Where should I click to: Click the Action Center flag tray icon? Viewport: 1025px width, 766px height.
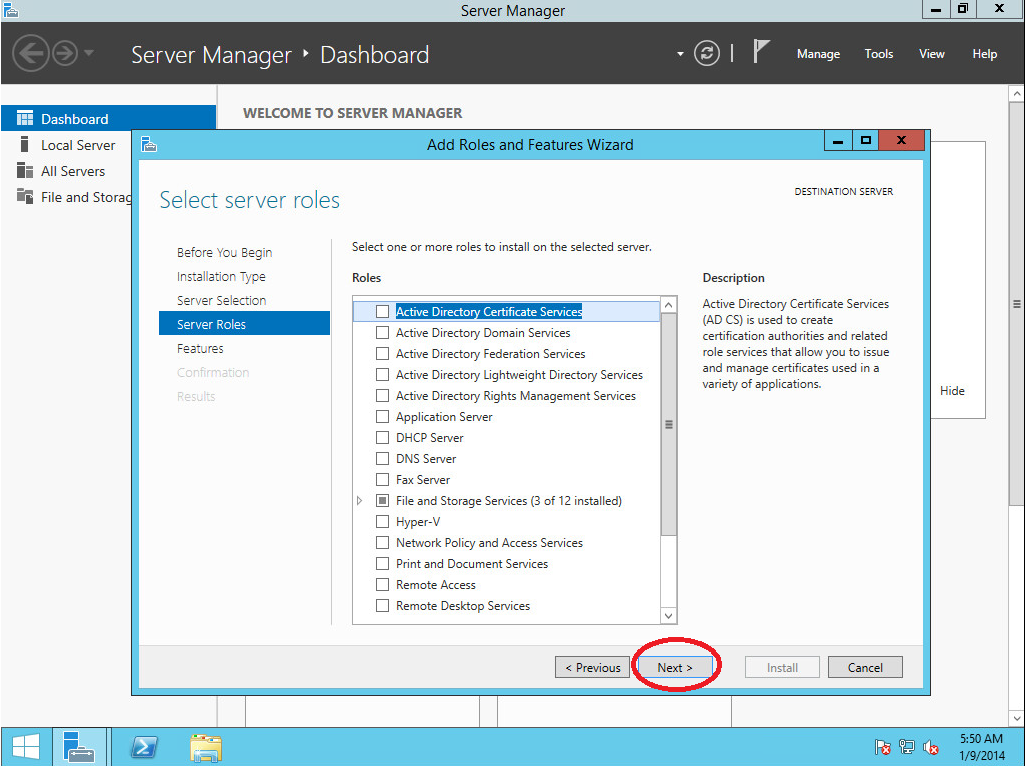pyautogui.click(x=882, y=747)
